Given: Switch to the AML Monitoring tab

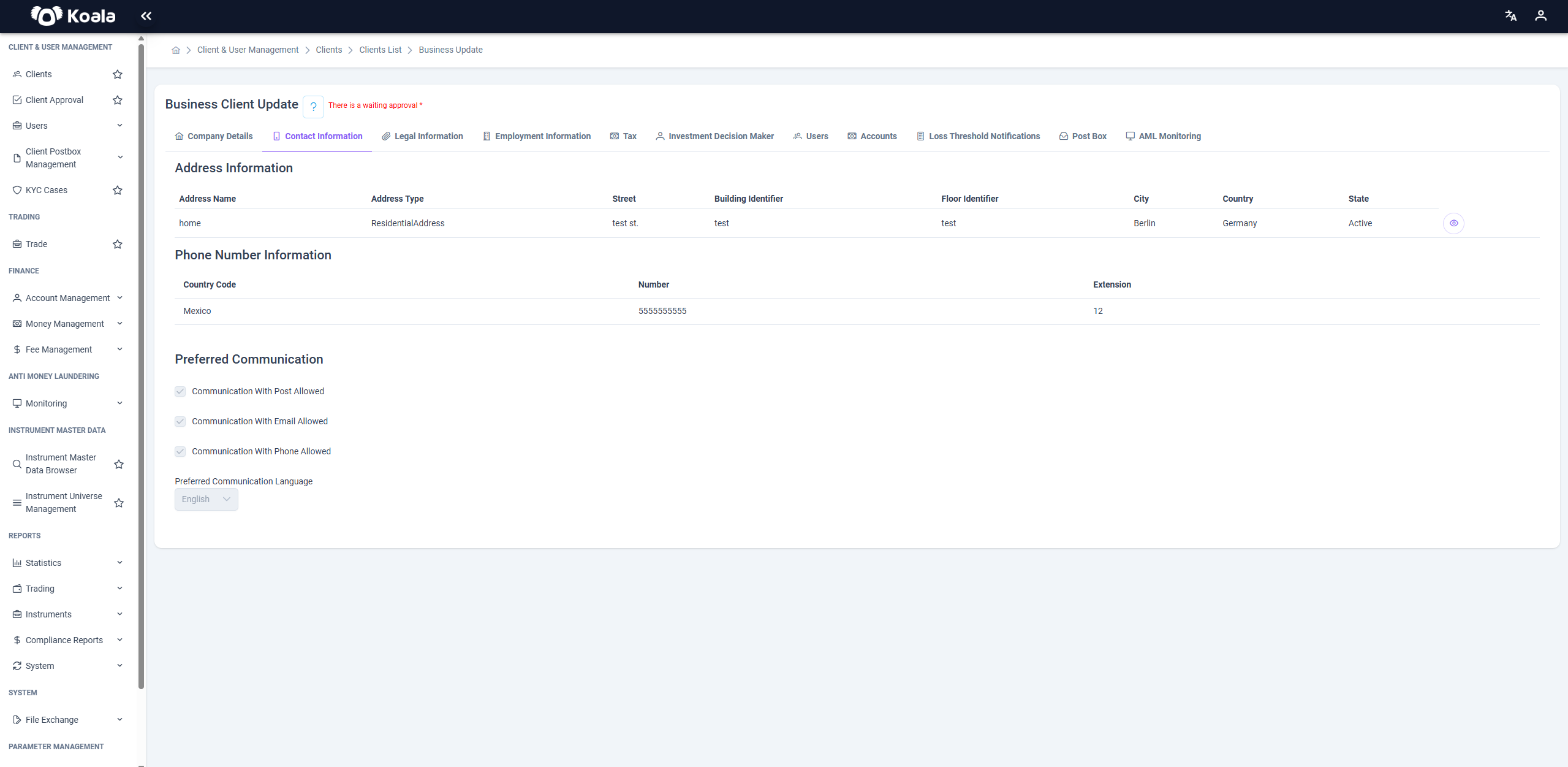Looking at the screenshot, I should click(x=1163, y=136).
